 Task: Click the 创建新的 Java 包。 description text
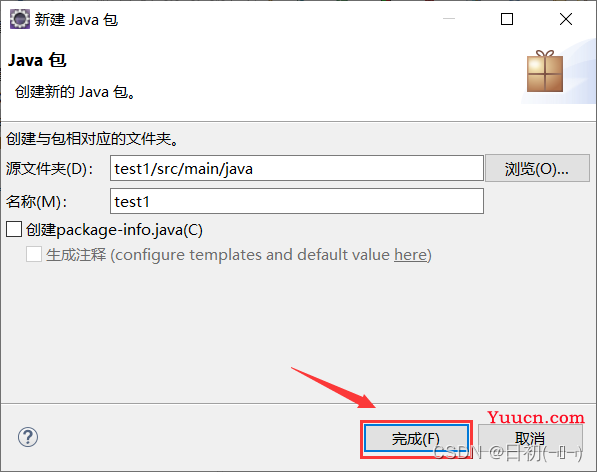tap(75, 92)
